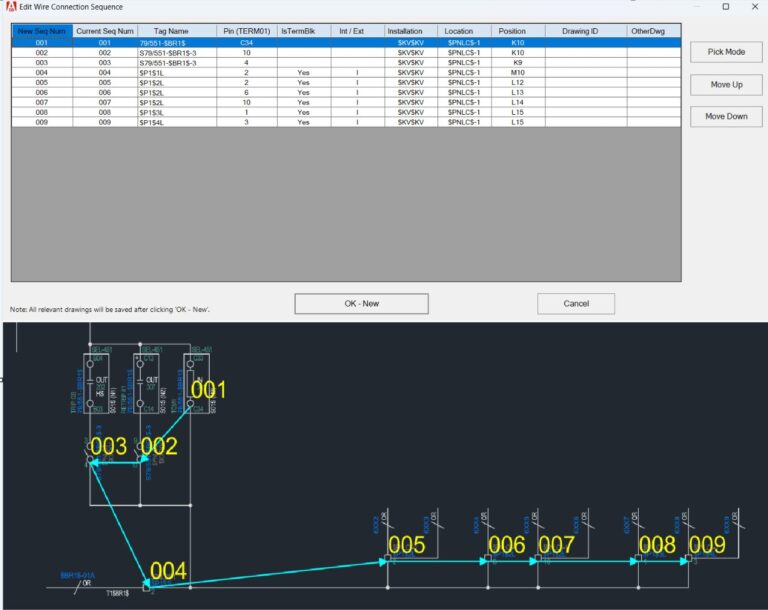Maximize the Edit Wire Connection Sequence window
Image resolution: width=768 pixels, height=610 pixels.
pyautogui.click(x=725, y=7)
